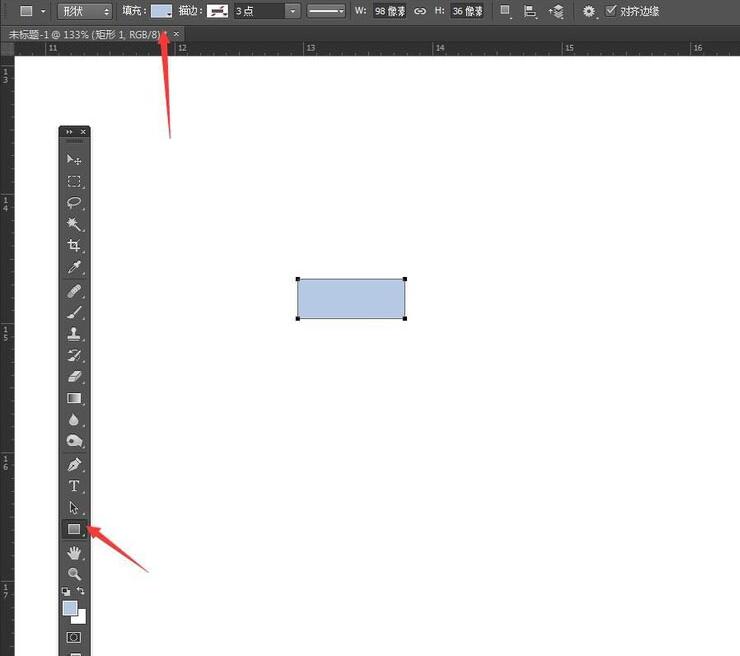Open the stroke width dropdown arrow
740x656 pixels.
[293, 11]
